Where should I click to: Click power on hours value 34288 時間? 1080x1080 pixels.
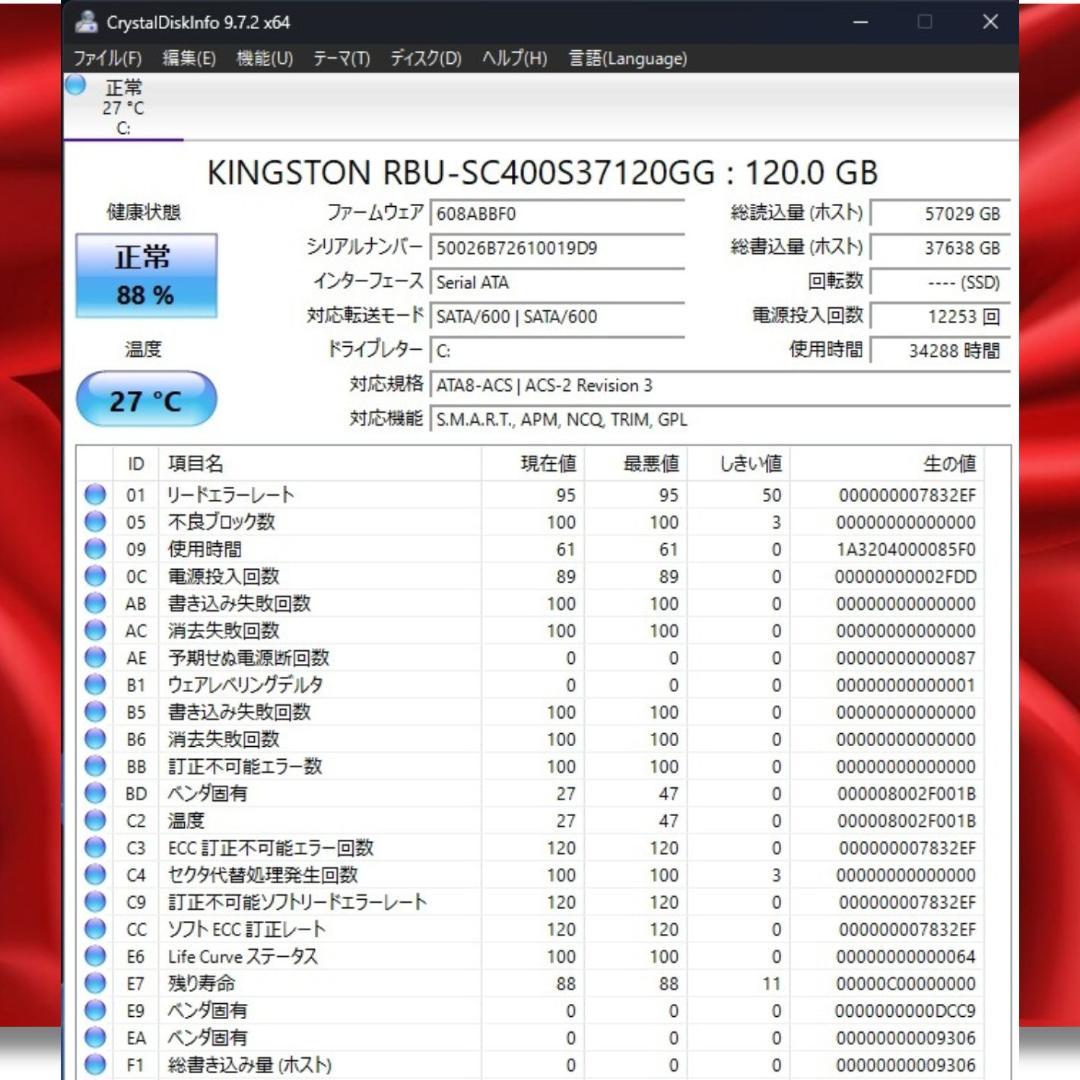coord(940,351)
